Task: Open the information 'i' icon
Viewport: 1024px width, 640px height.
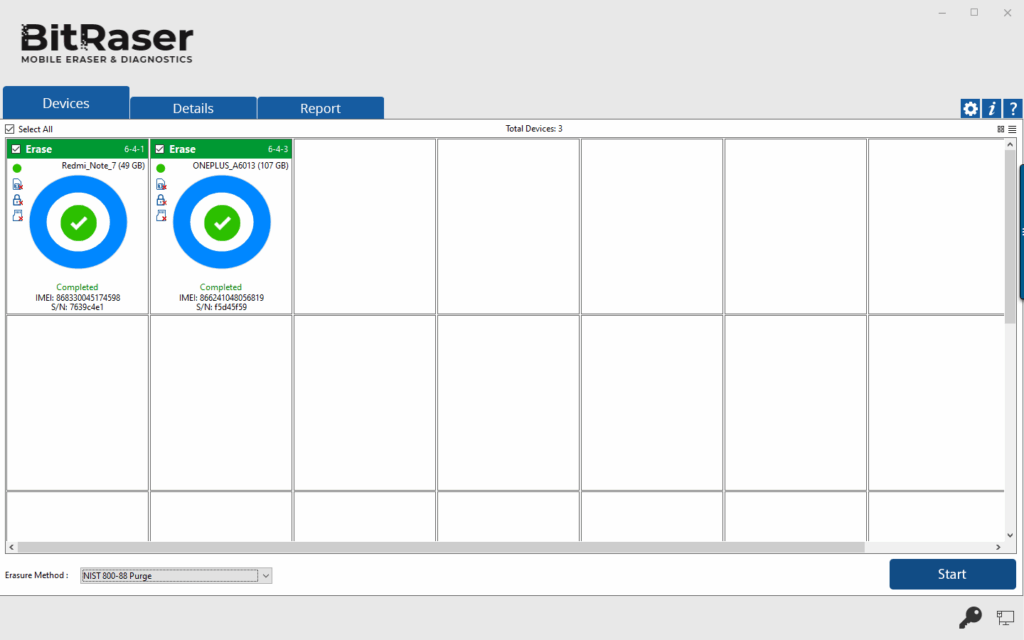Action: (x=991, y=108)
